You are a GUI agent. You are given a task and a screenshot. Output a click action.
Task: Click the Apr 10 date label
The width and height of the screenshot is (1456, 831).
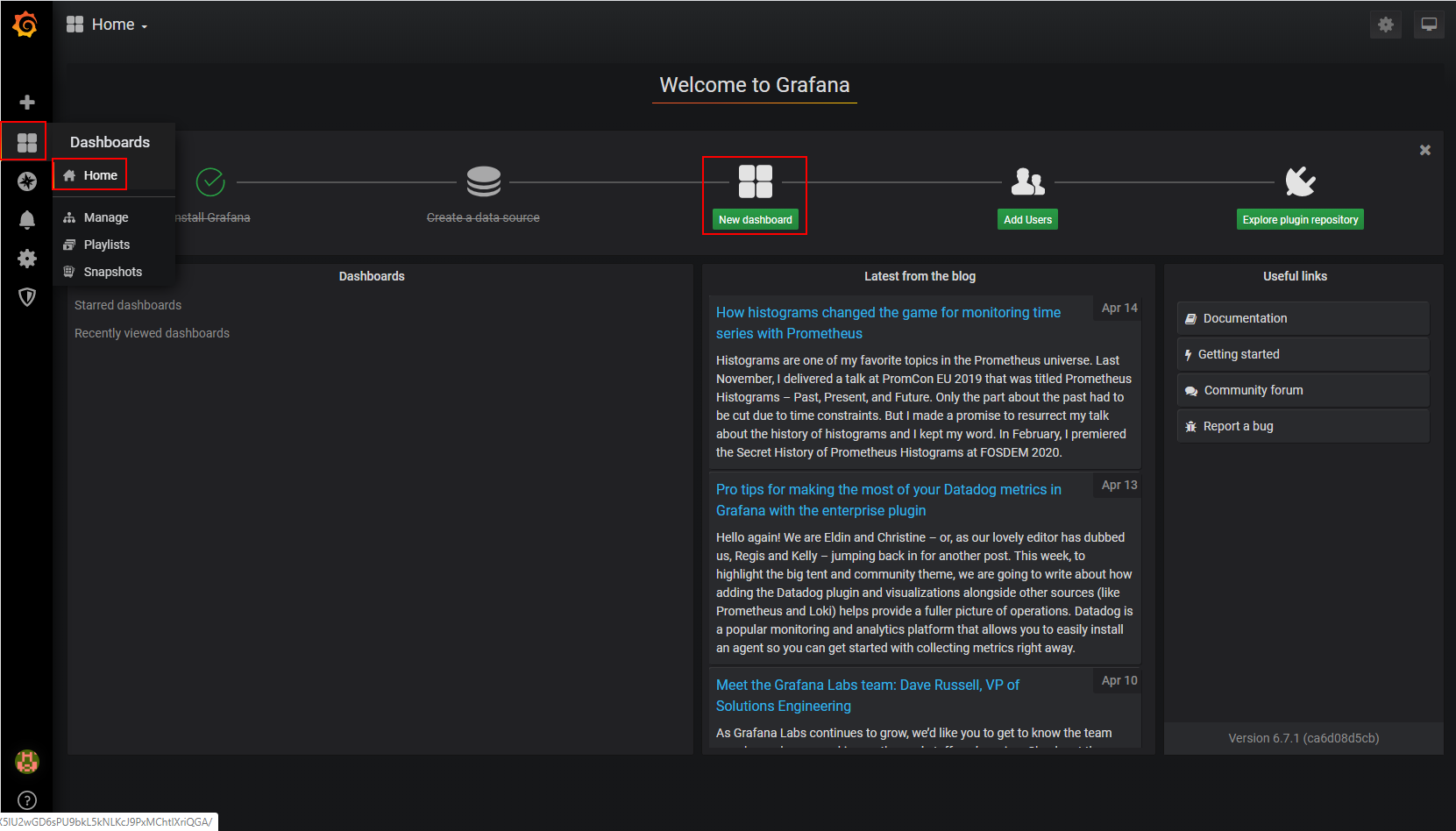(1119, 680)
